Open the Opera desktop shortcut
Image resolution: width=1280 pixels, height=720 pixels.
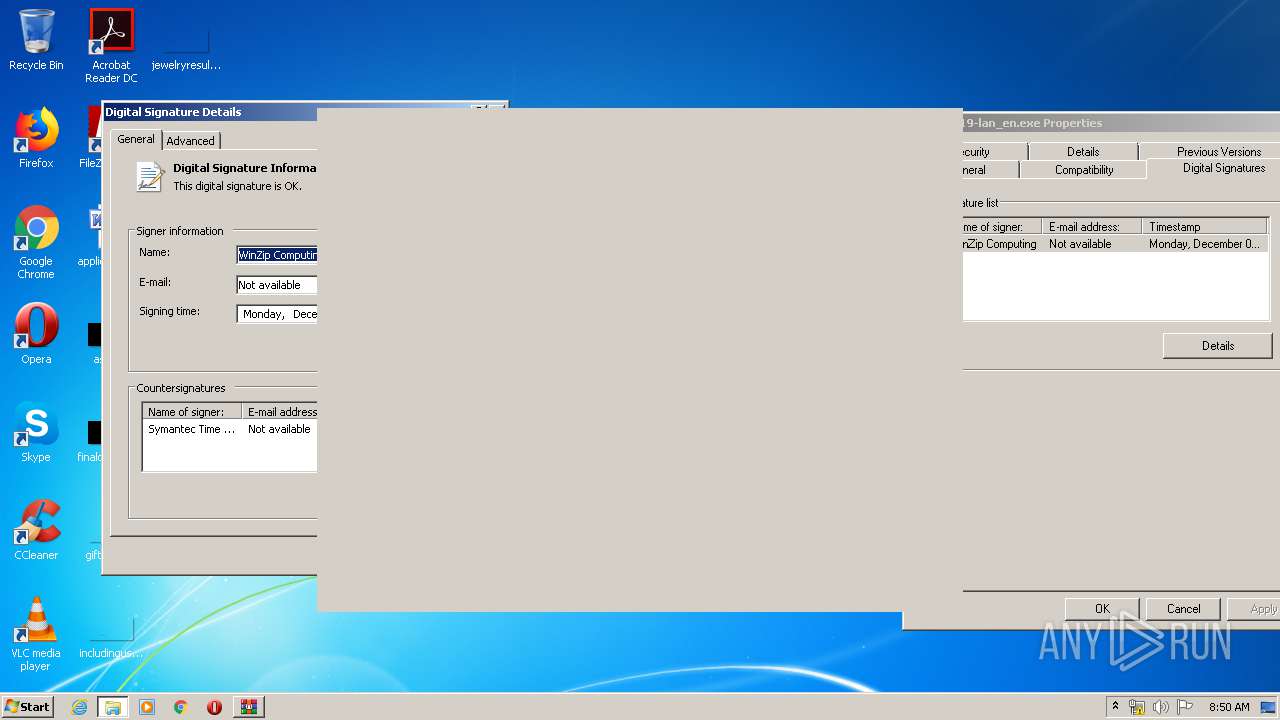[36, 334]
